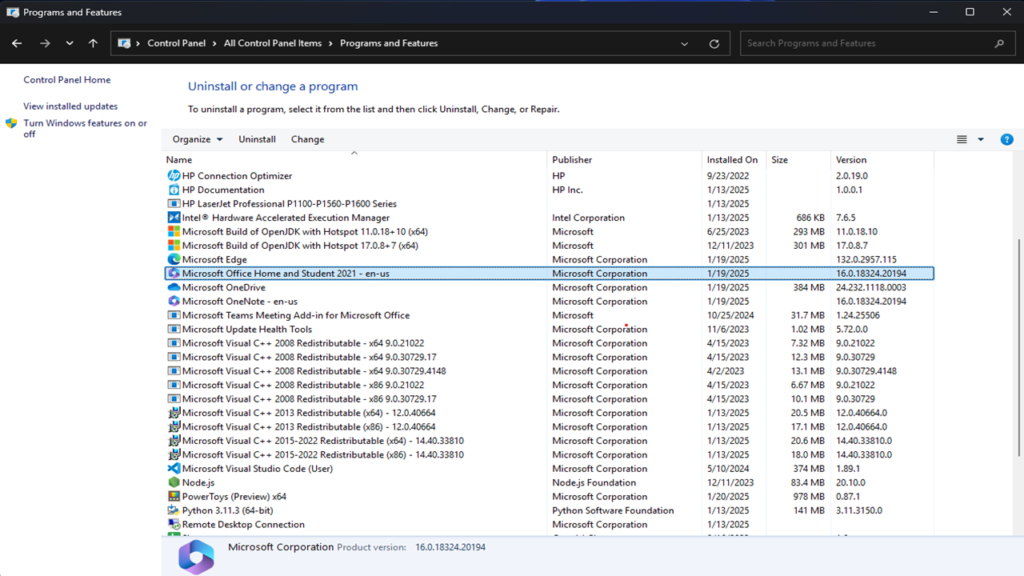Select Visual C++ 2015-2022 Redistributable (x86) row

coord(549,455)
